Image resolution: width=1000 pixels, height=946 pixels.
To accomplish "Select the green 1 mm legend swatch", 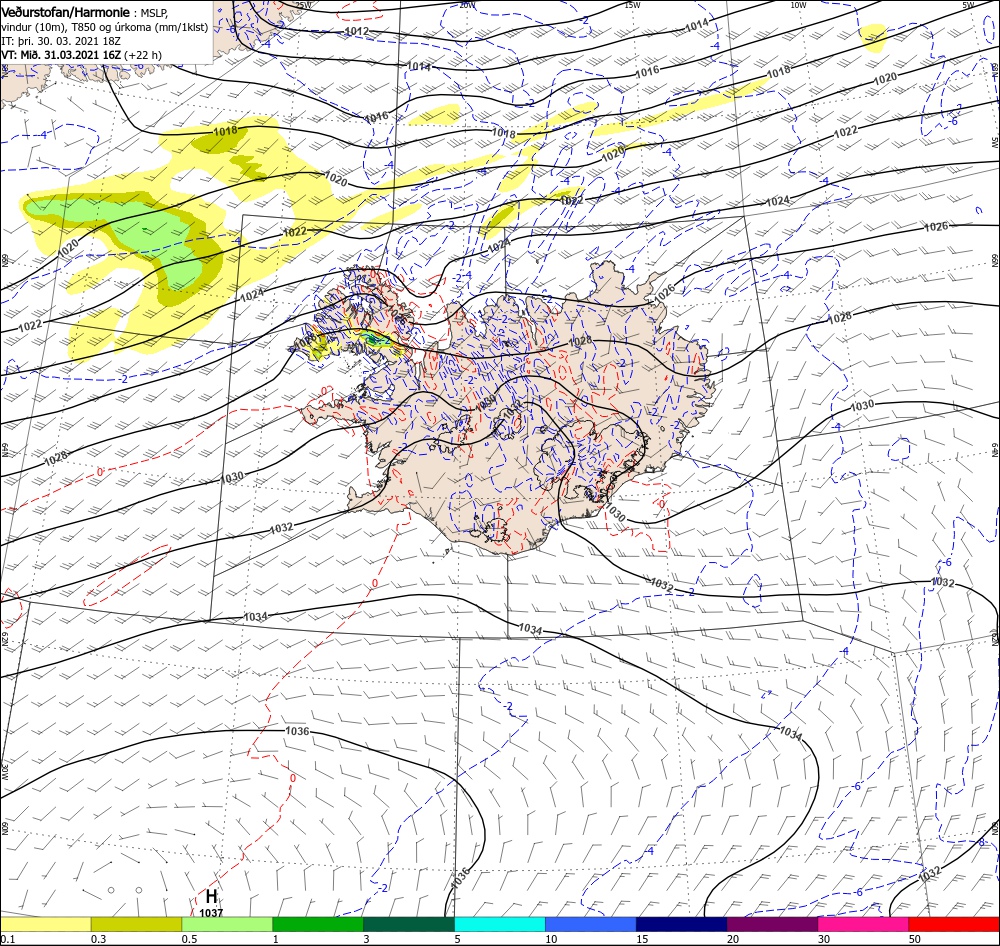I will point(318,924).
